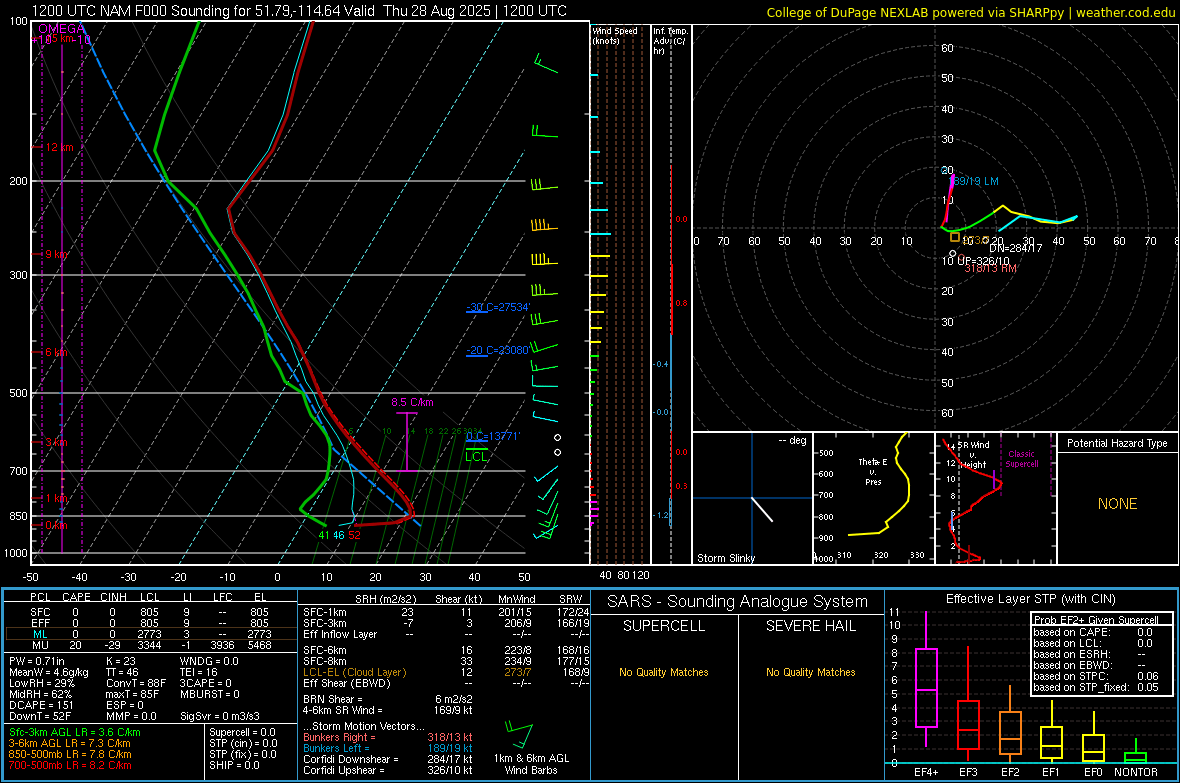Click the magenta 'Classic Supercell' label

click(1022, 459)
